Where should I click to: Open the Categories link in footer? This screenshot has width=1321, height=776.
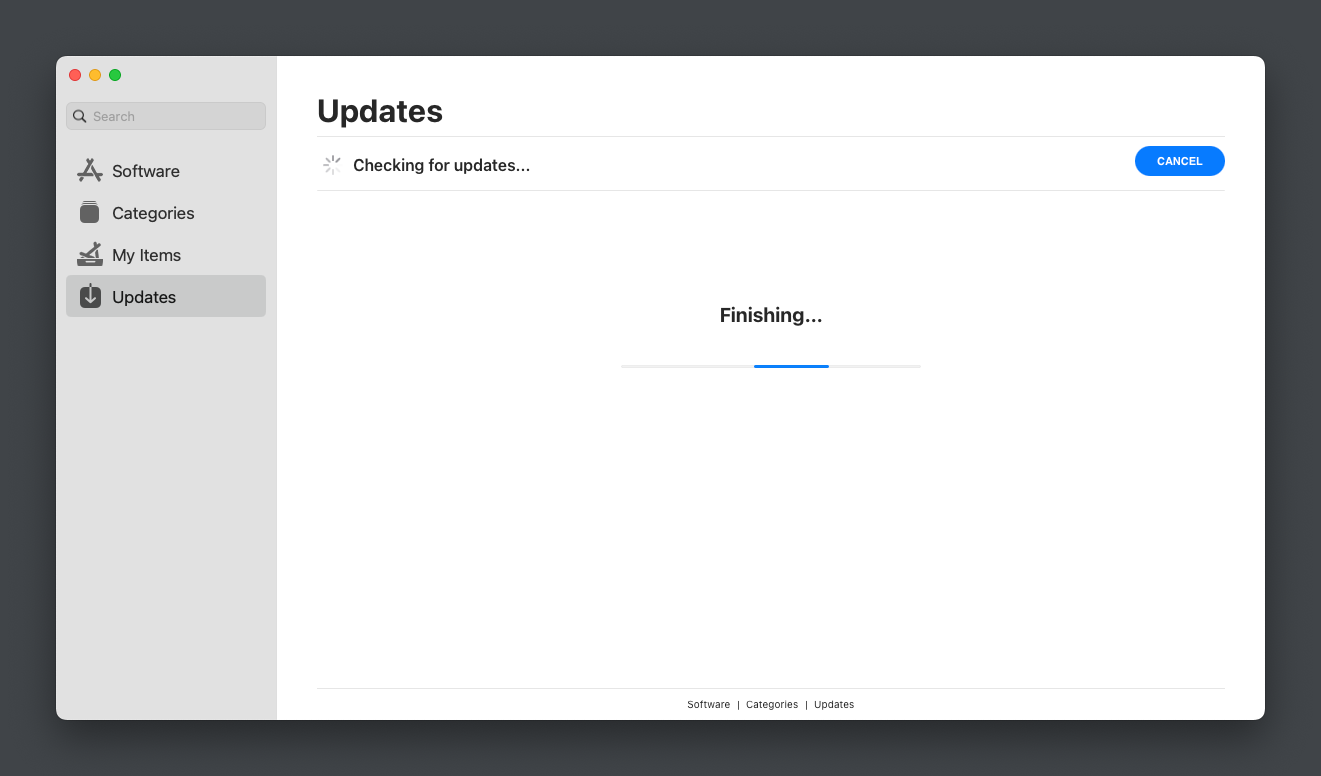pos(771,705)
